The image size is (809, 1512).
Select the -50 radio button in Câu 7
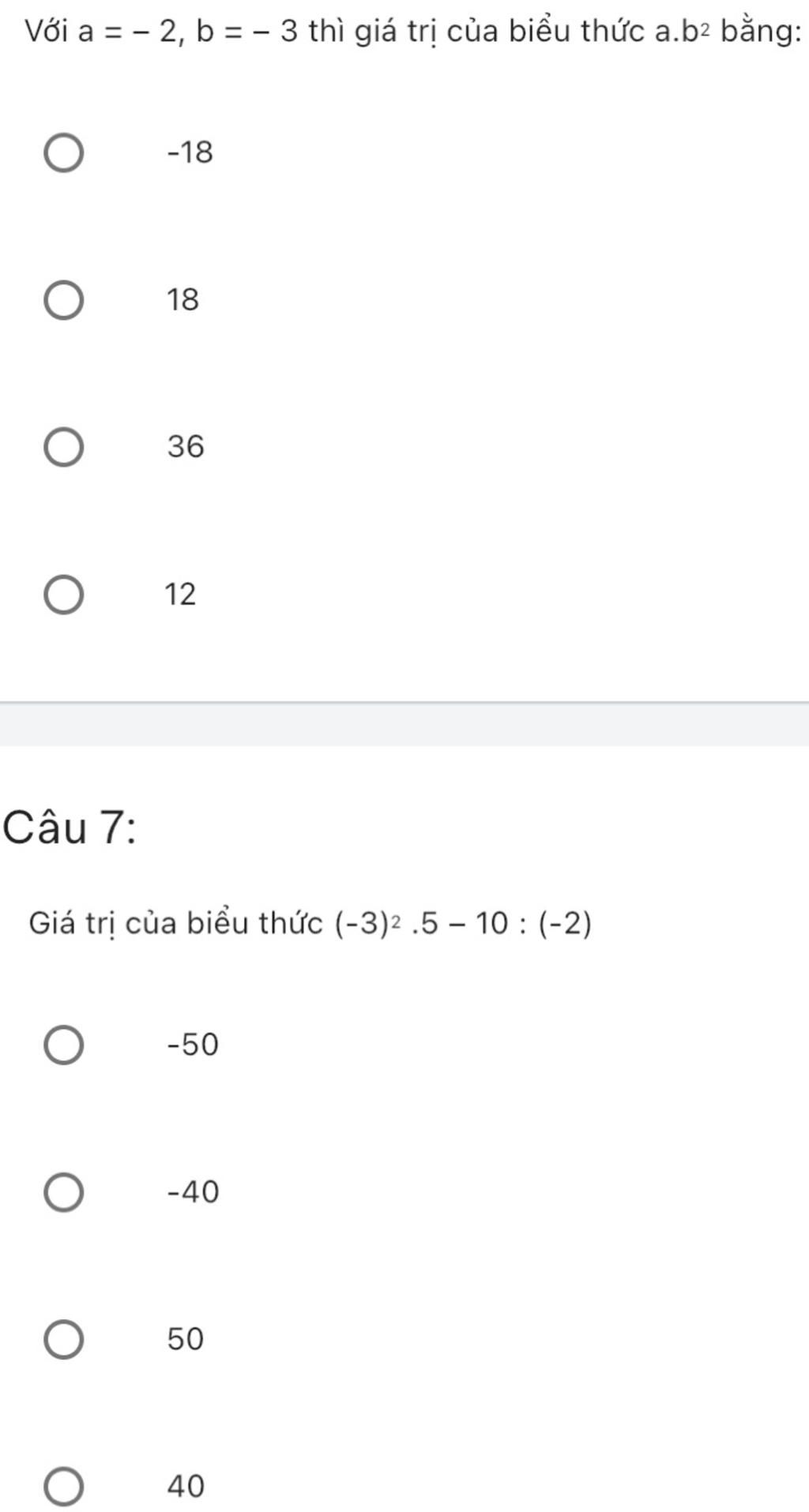[63, 1045]
